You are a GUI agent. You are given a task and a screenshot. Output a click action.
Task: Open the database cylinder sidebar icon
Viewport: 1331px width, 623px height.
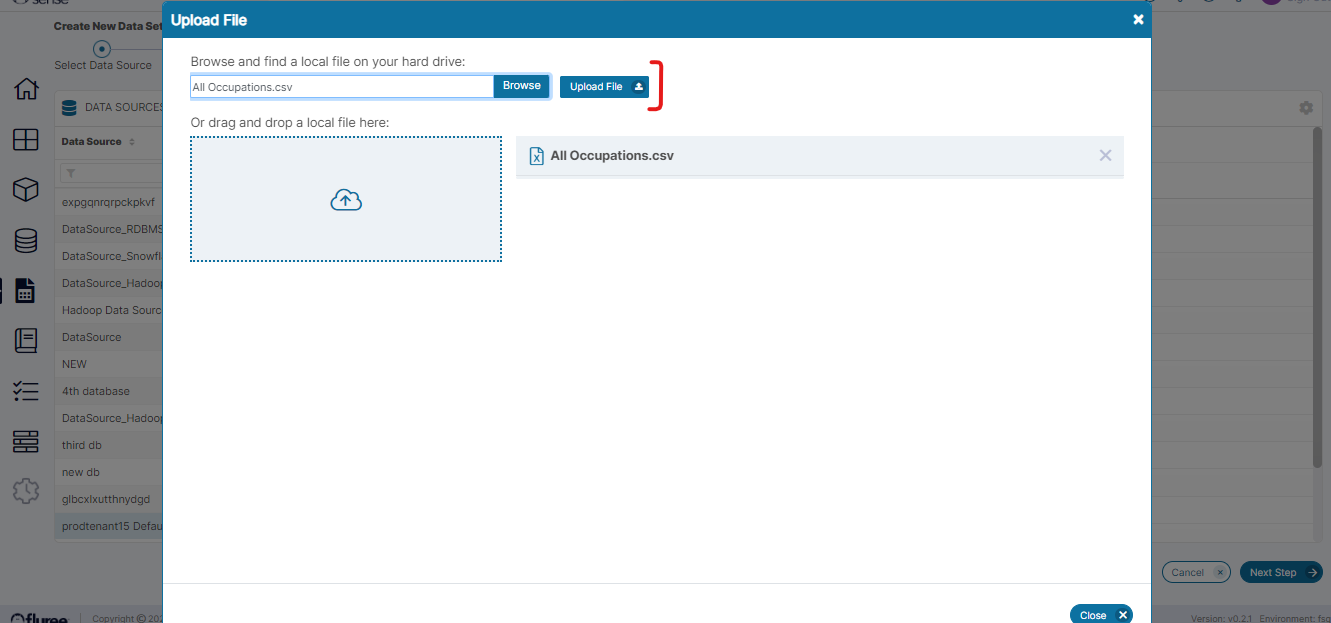pyautogui.click(x=26, y=240)
